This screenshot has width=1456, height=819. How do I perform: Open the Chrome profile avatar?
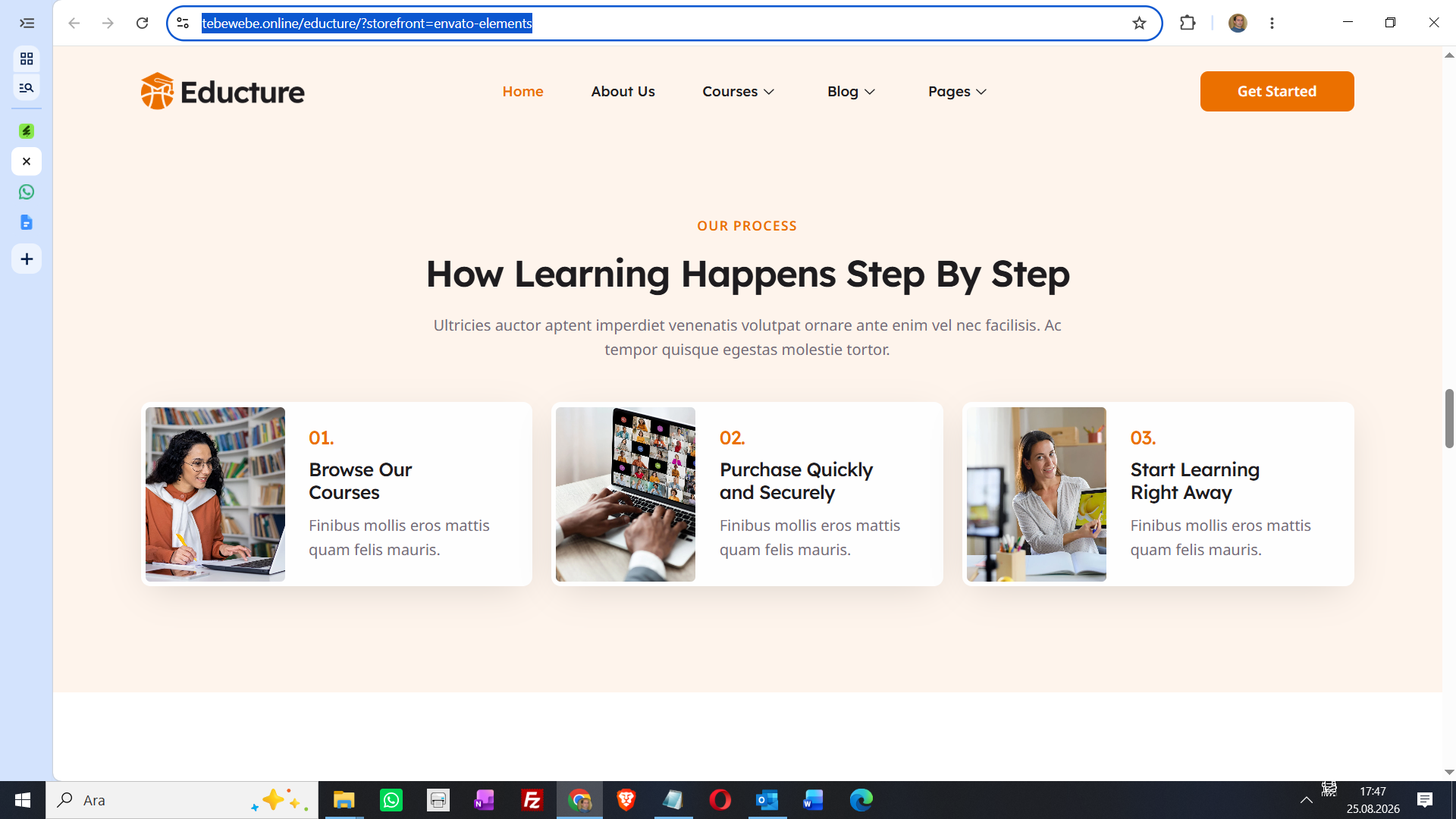tap(1238, 23)
